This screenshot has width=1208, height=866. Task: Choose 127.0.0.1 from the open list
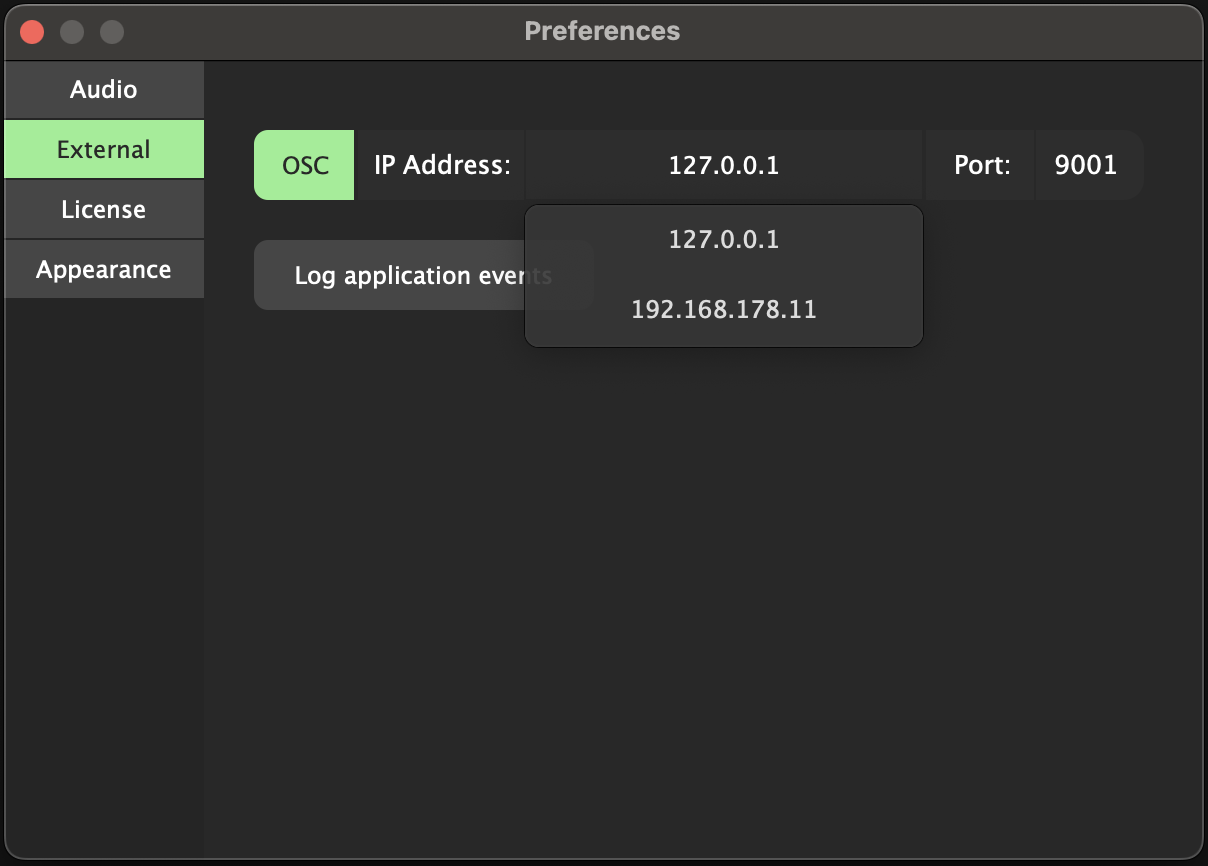point(723,240)
